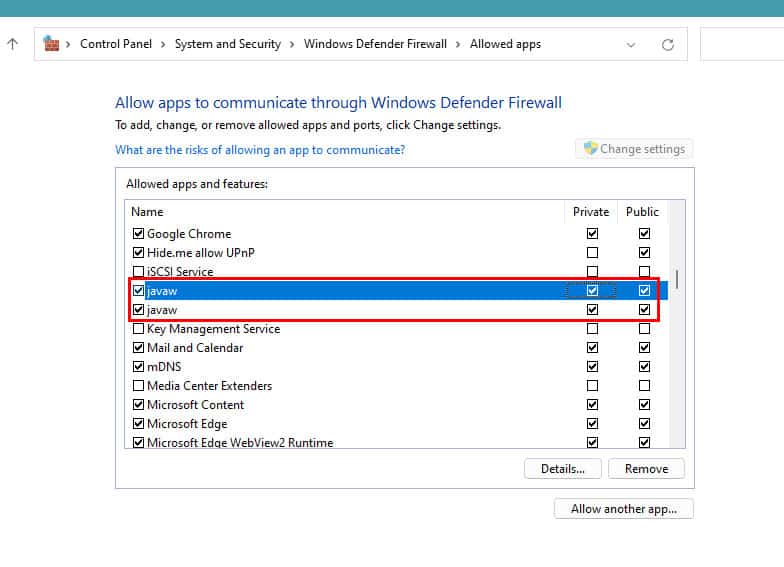Screen dimensions: 784x567
Task: Check Media Center Extenders name checkbox
Action: coord(138,386)
